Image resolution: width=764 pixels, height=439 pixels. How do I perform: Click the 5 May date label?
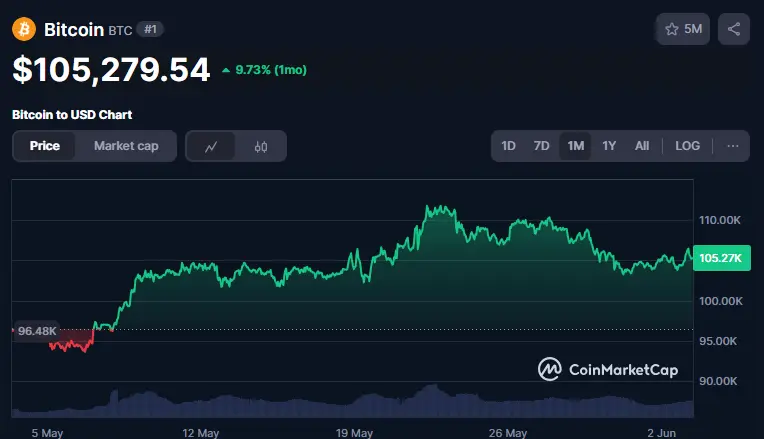click(47, 433)
